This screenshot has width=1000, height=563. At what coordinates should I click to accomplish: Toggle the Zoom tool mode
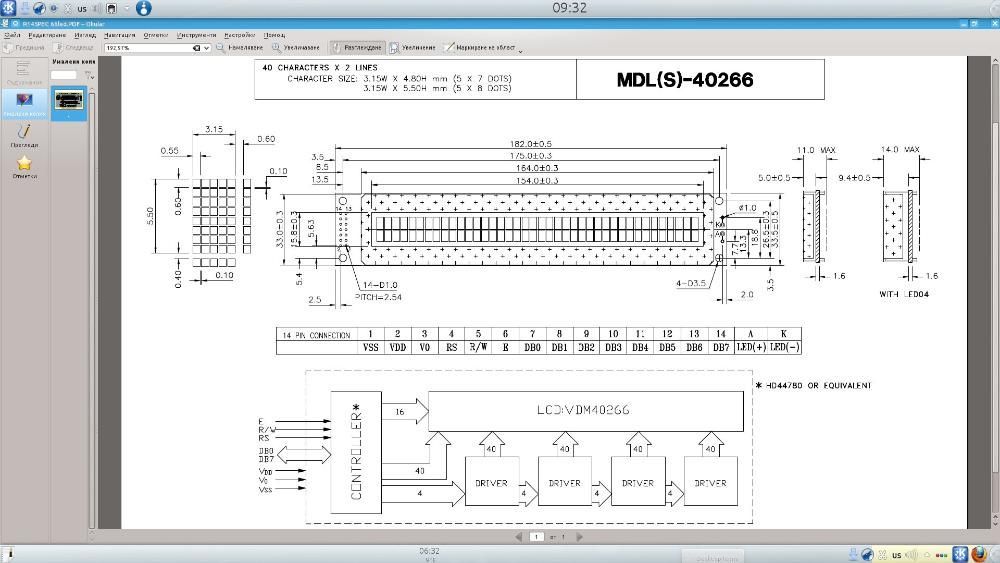pyautogui.click(x=413, y=48)
